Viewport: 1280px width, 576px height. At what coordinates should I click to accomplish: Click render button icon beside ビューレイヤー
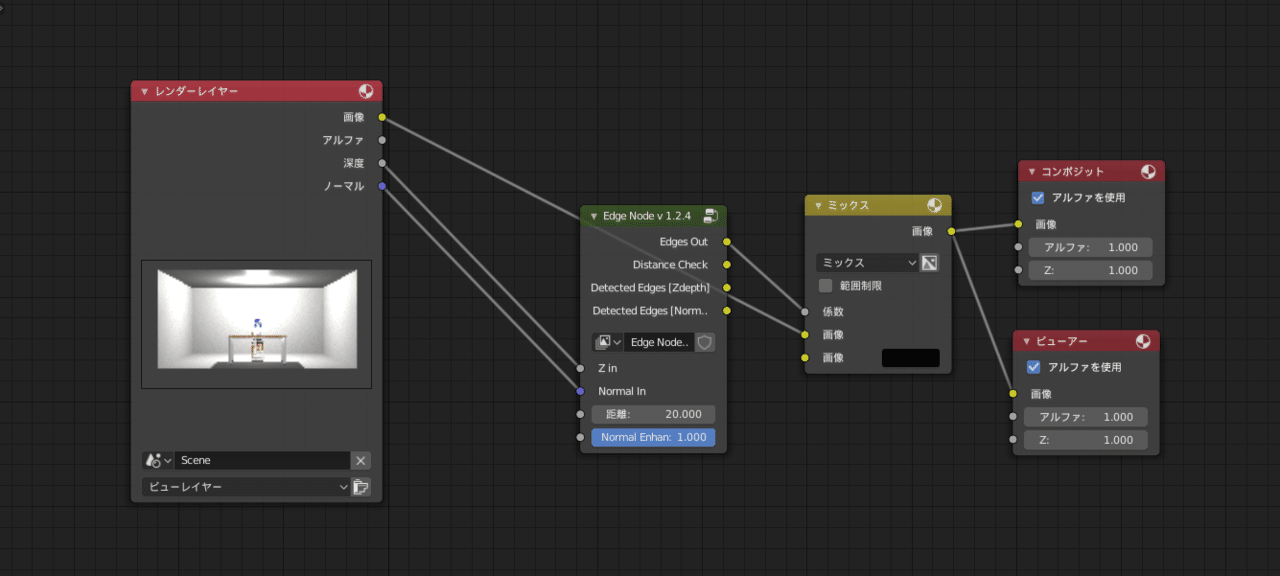[361, 487]
